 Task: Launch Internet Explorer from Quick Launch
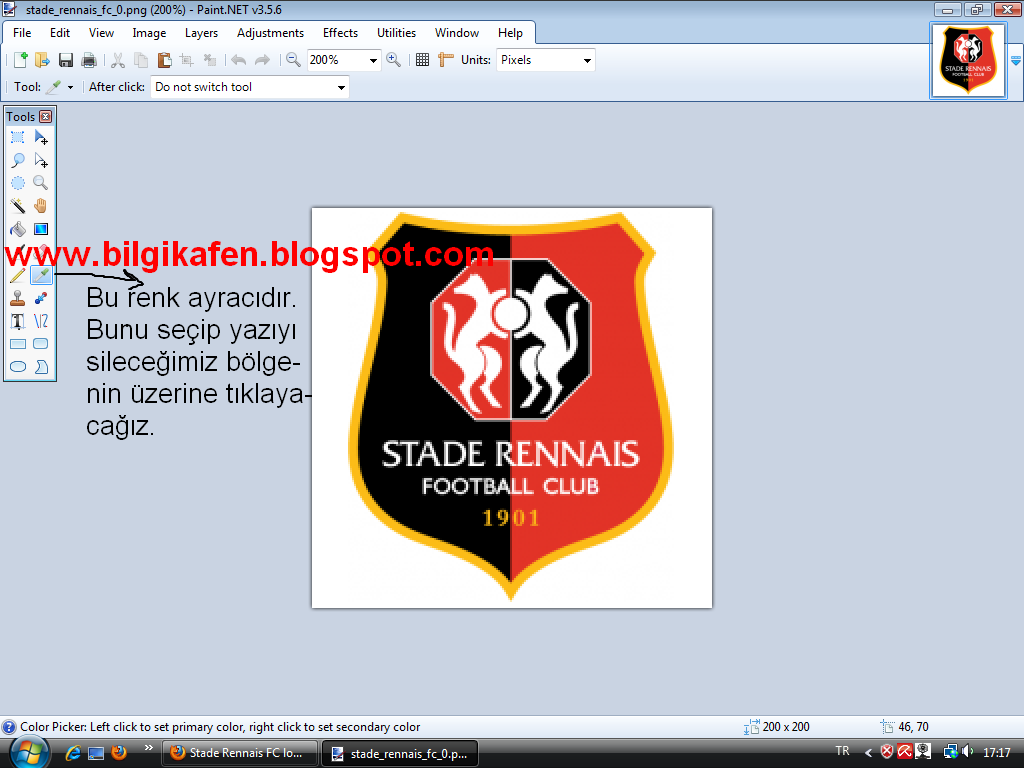(72, 753)
